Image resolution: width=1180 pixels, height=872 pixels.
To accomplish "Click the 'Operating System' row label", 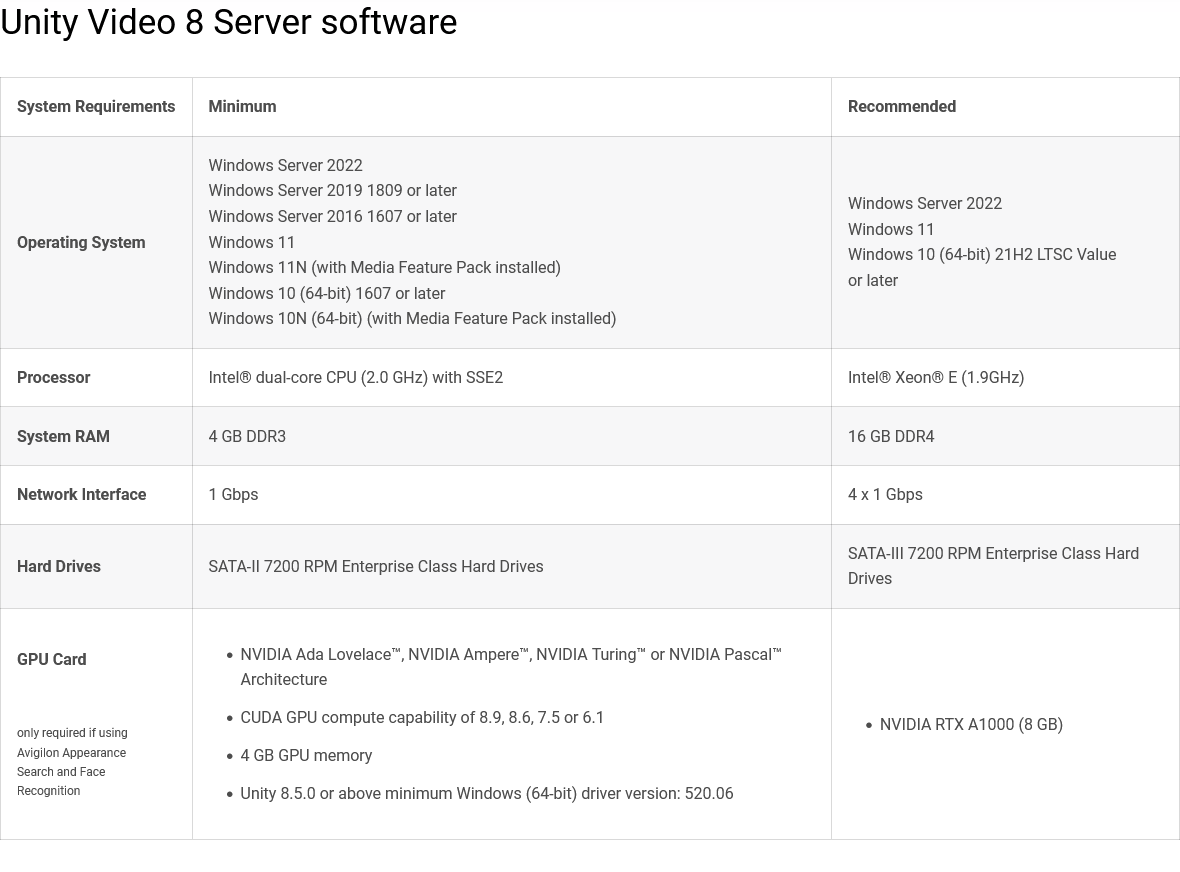I will pos(81,242).
